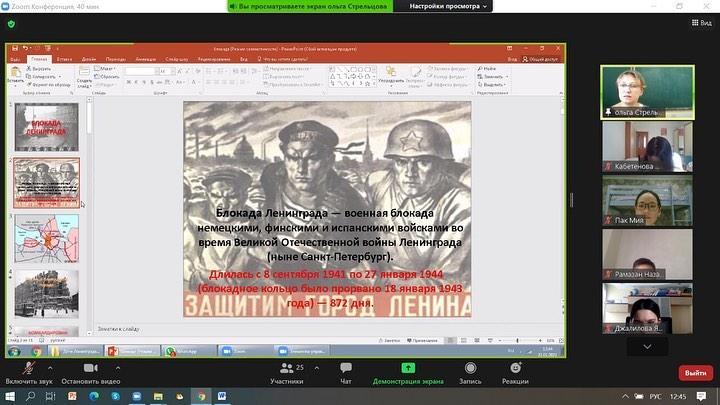Click the red Выйти button
The width and height of the screenshot is (720, 405).
pyautogui.click(x=694, y=372)
